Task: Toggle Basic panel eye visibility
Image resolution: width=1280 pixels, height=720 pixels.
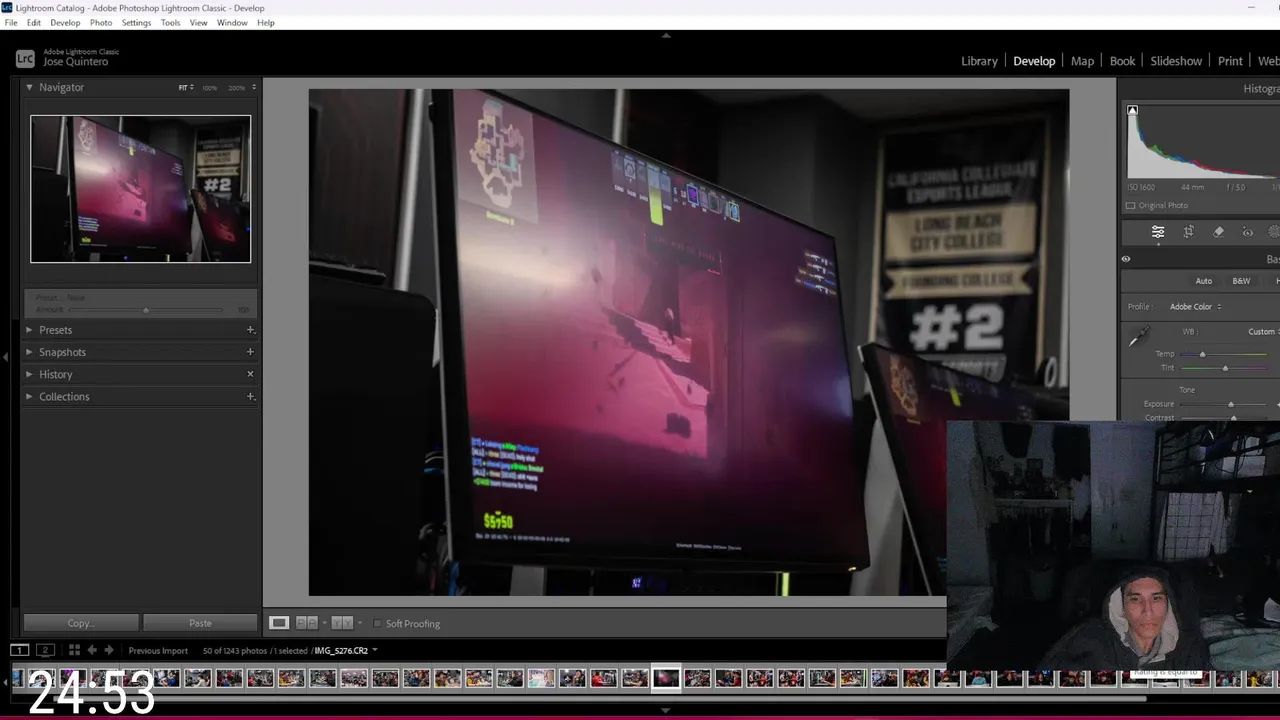Action: click(1126, 259)
